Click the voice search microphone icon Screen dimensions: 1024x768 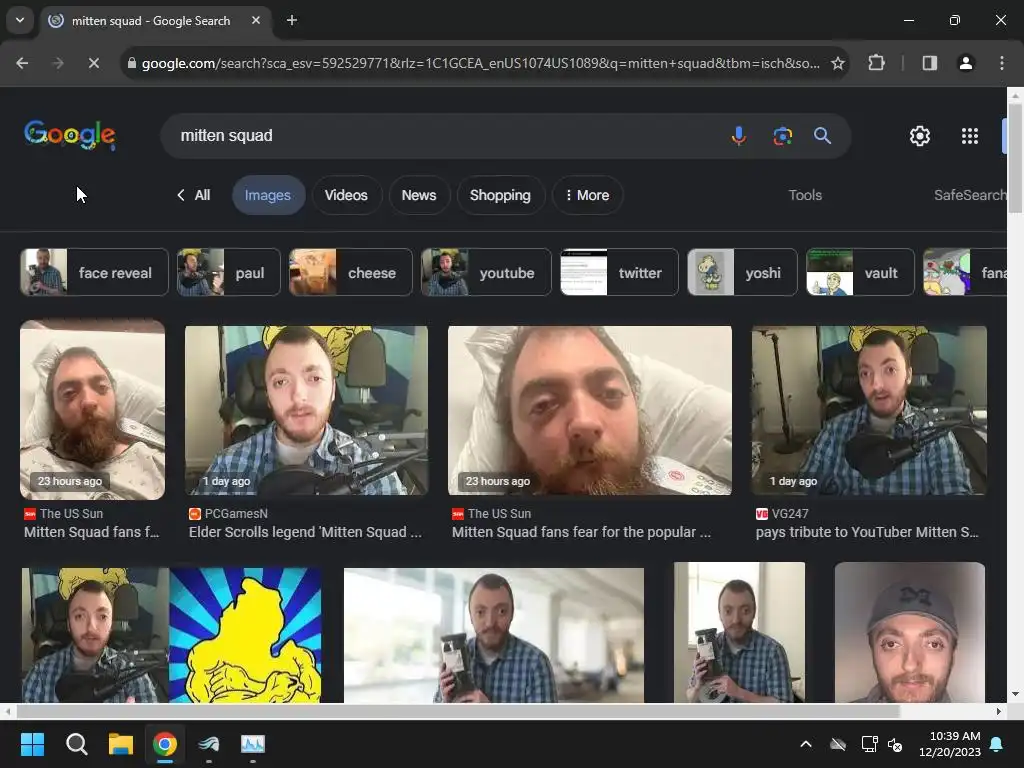[739, 136]
